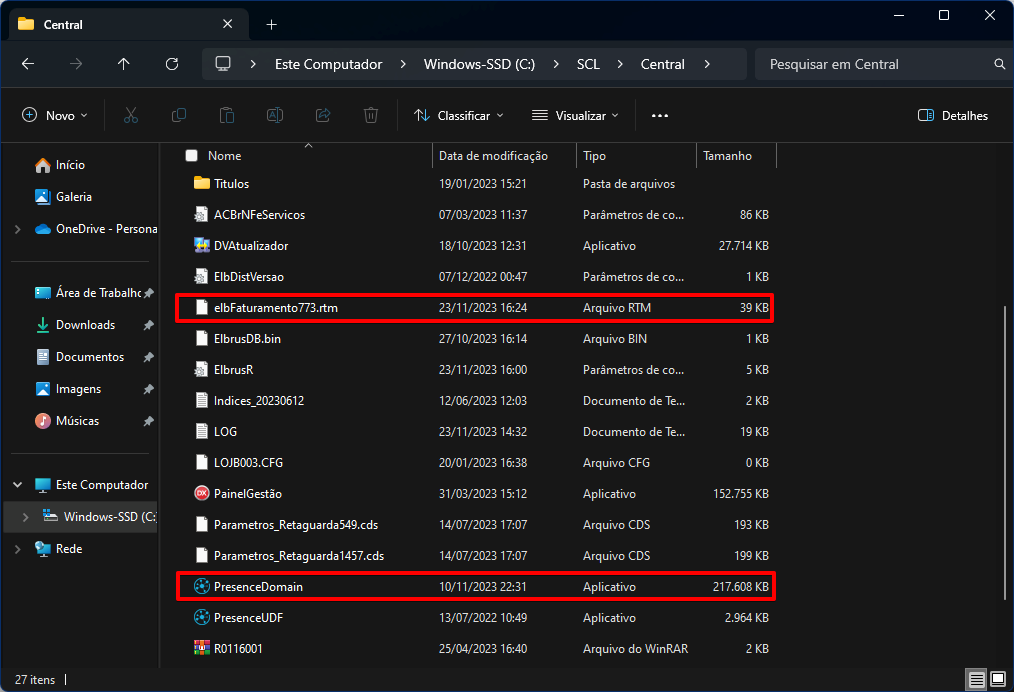1014x692 pixels.
Task: Open the Classificar sort dropdown
Action: click(x=458, y=116)
